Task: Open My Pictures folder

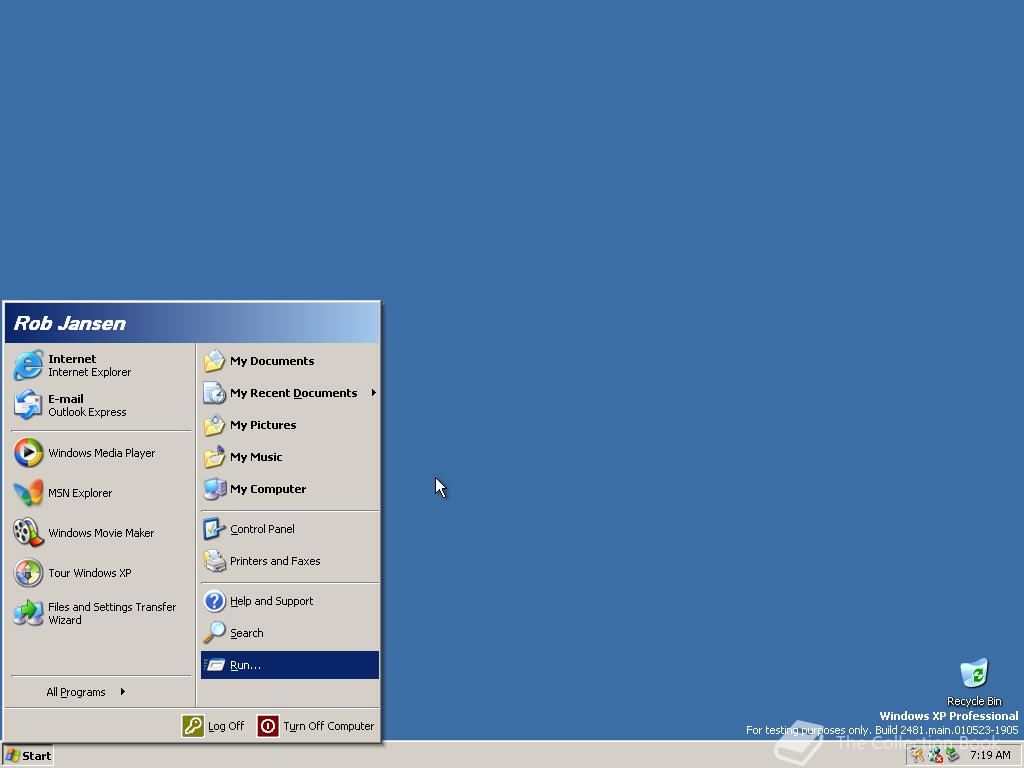Action: (289, 425)
